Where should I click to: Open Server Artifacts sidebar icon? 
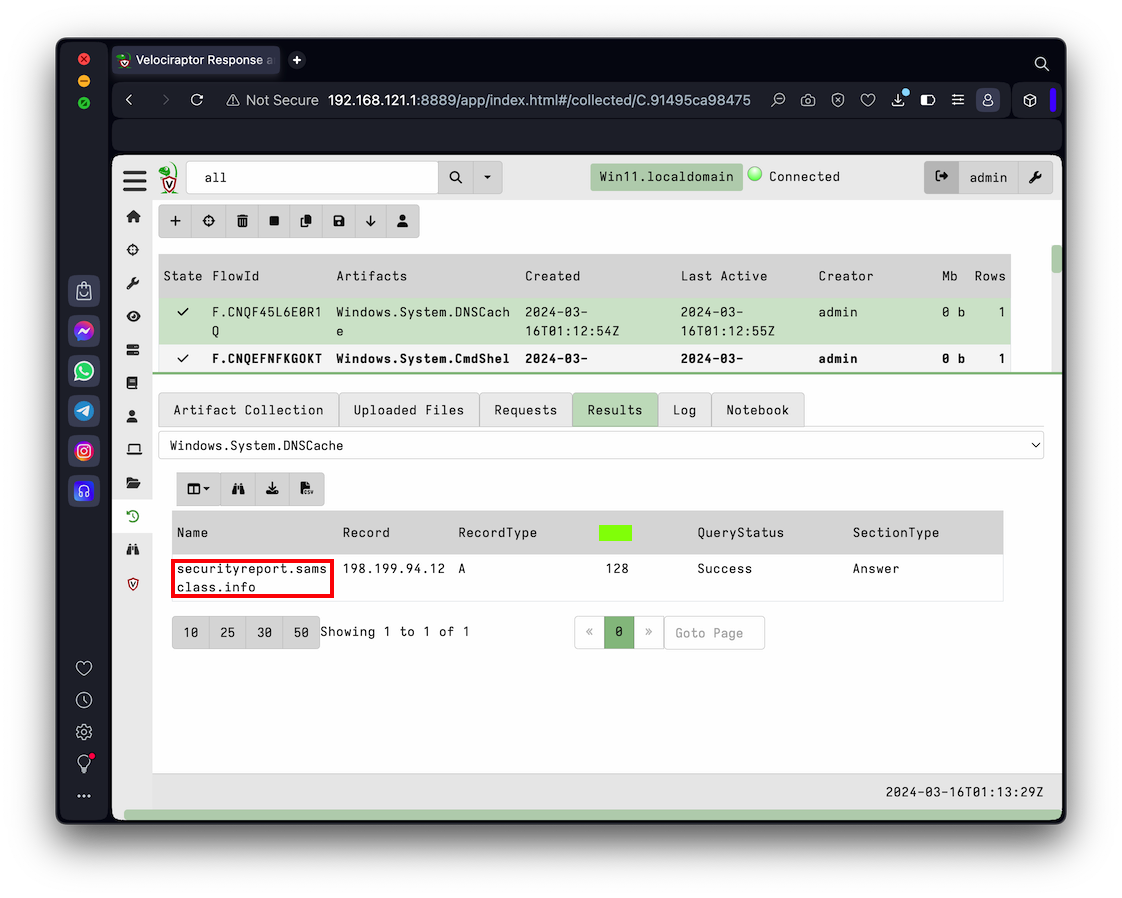[133, 350]
